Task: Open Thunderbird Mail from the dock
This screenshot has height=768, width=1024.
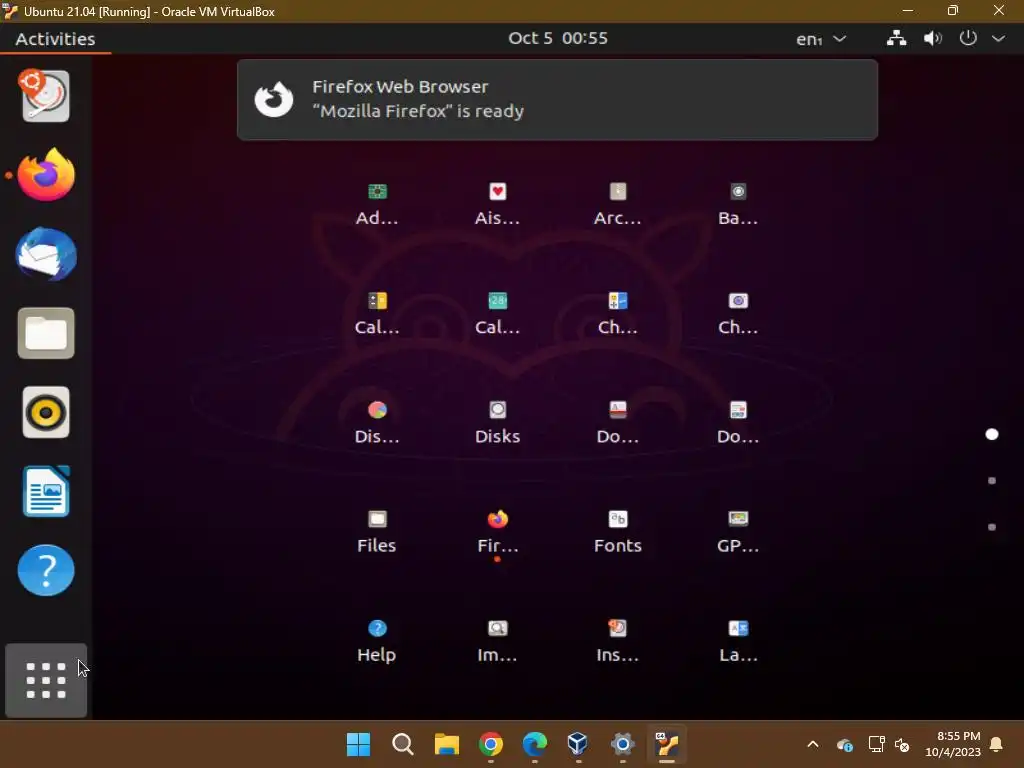Action: point(46,254)
